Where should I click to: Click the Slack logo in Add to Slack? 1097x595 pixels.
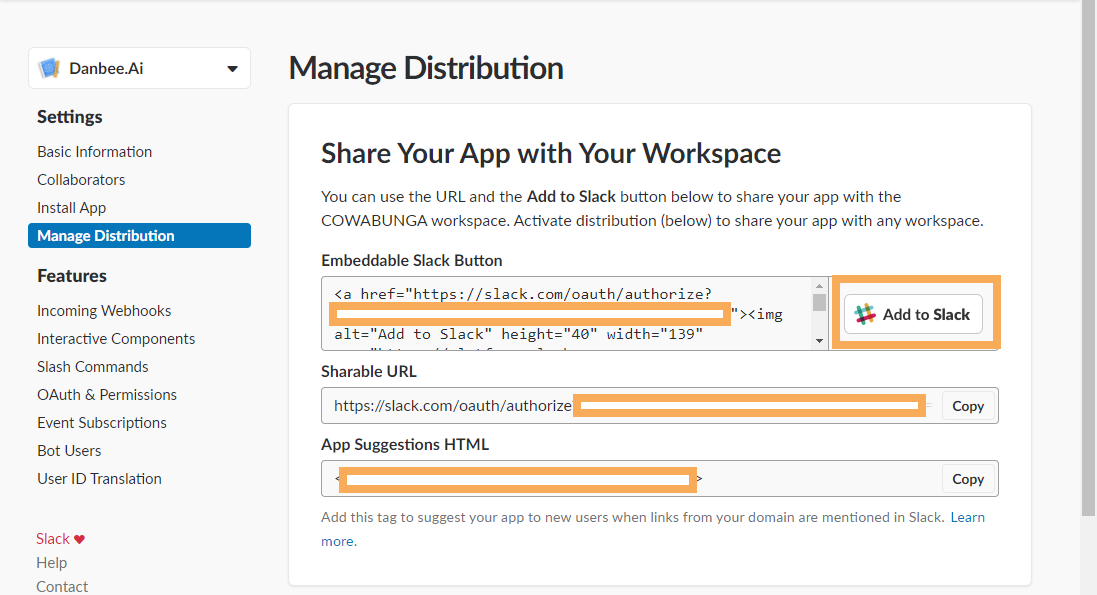point(865,314)
